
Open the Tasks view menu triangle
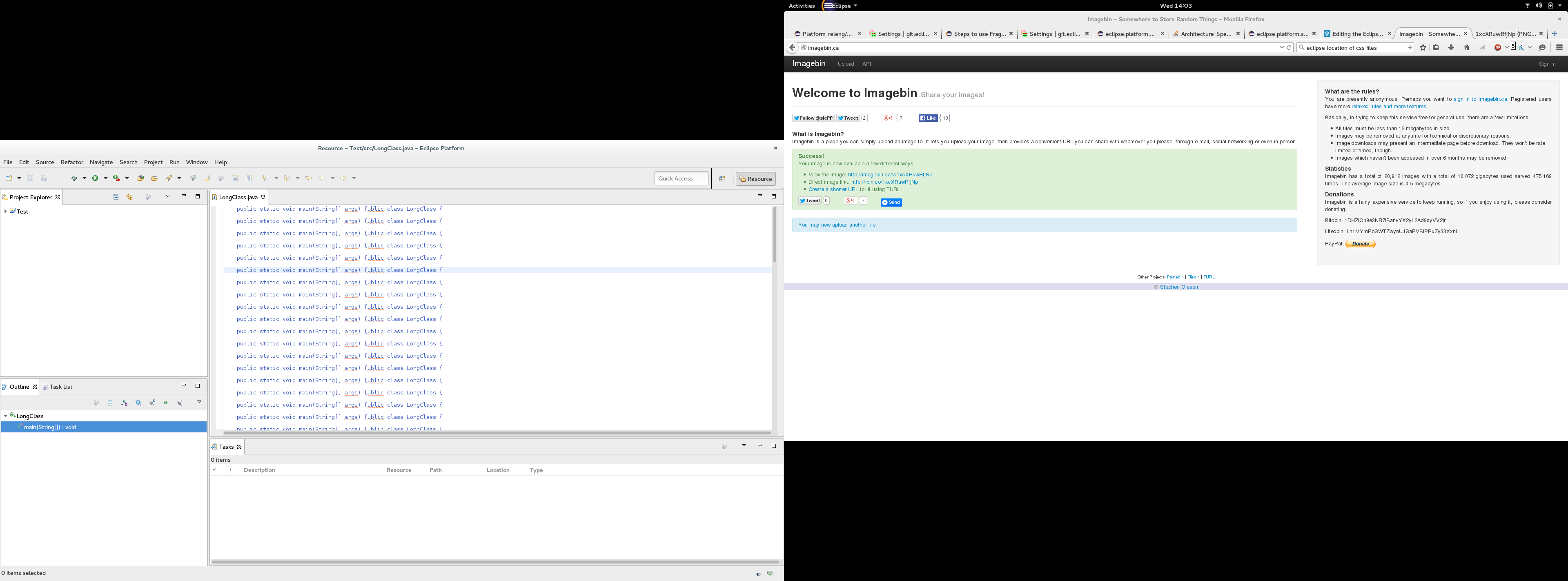point(744,446)
